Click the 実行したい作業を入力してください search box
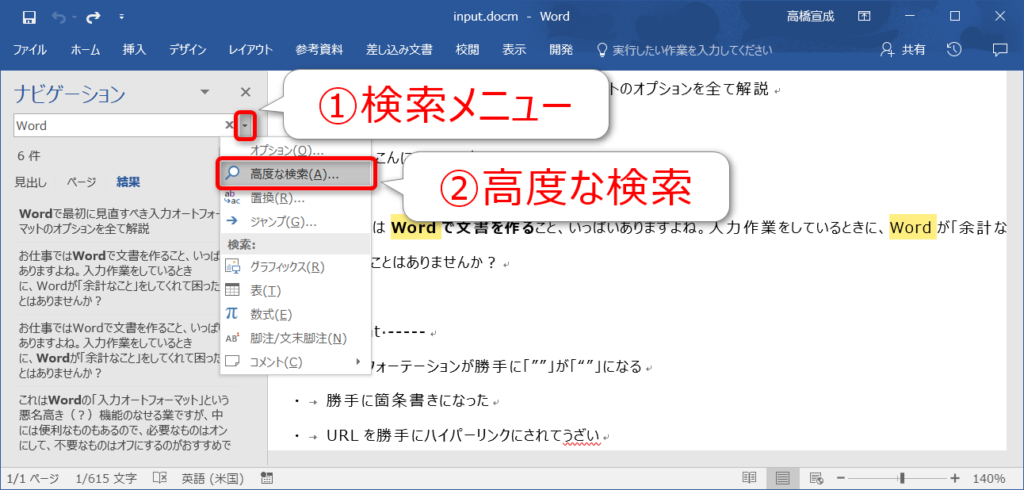The image size is (1024, 490). click(x=684, y=50)
